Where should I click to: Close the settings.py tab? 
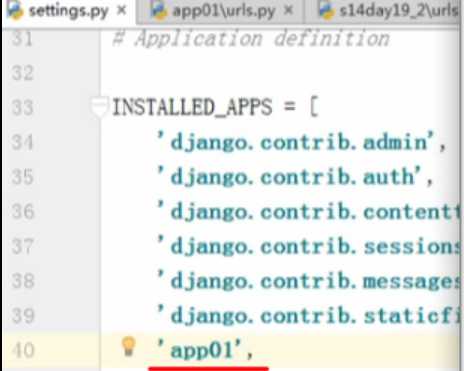(122, 11)
